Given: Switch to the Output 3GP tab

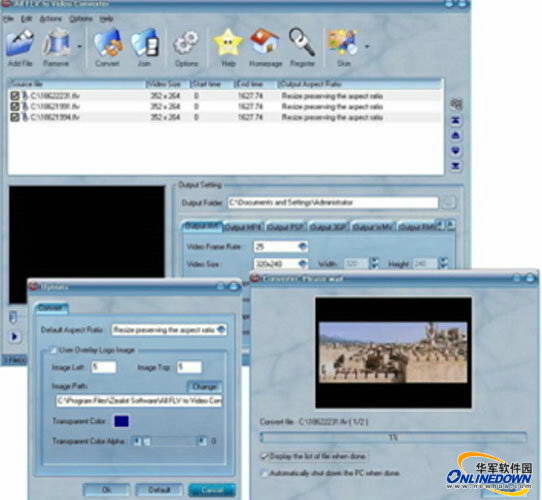Looking at the screenshot, I should tap(328, 227).
